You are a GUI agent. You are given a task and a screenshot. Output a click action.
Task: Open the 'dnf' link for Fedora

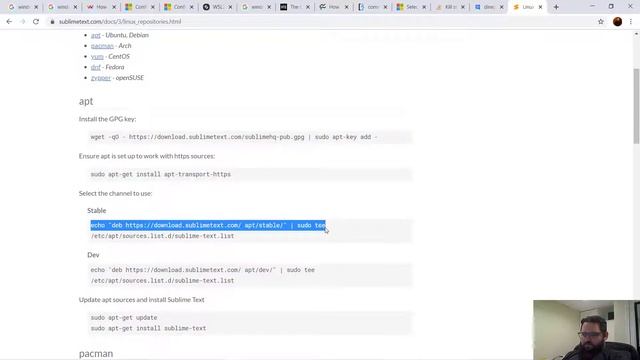96,67
